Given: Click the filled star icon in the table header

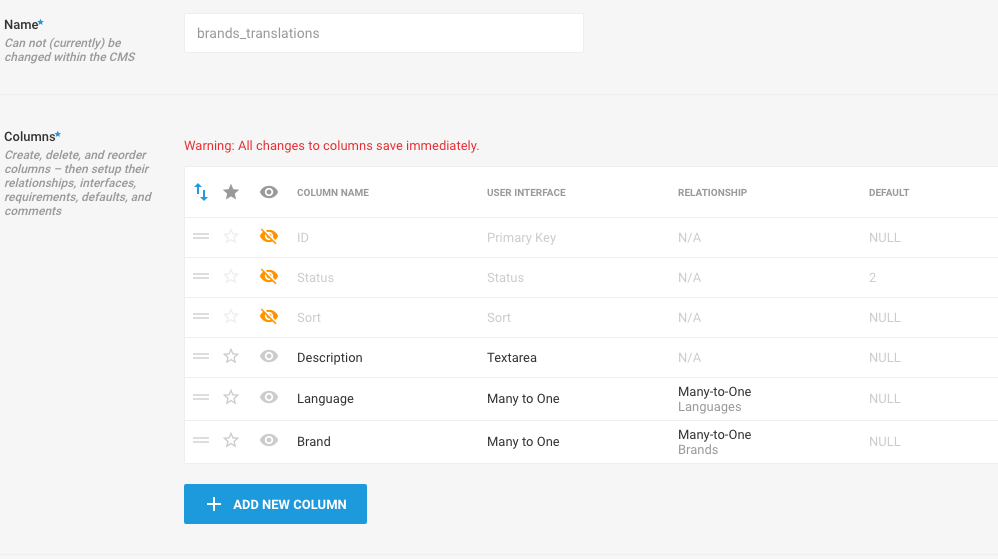Looking at the screenshot, I should click(x=231, y=192).
